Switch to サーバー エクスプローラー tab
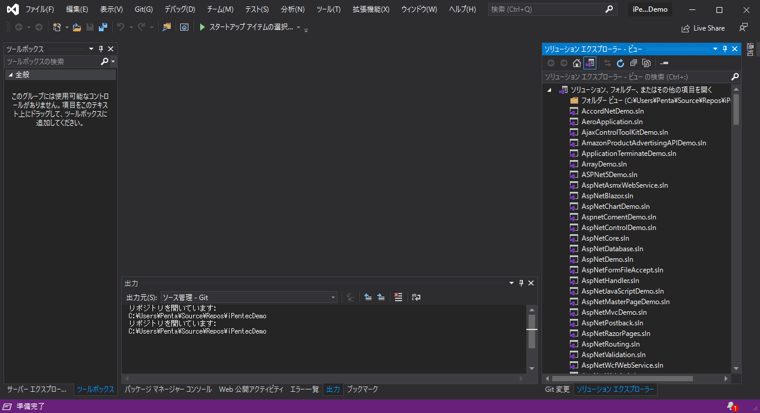The height and width of the screenshot is (413, 760). 36,389
